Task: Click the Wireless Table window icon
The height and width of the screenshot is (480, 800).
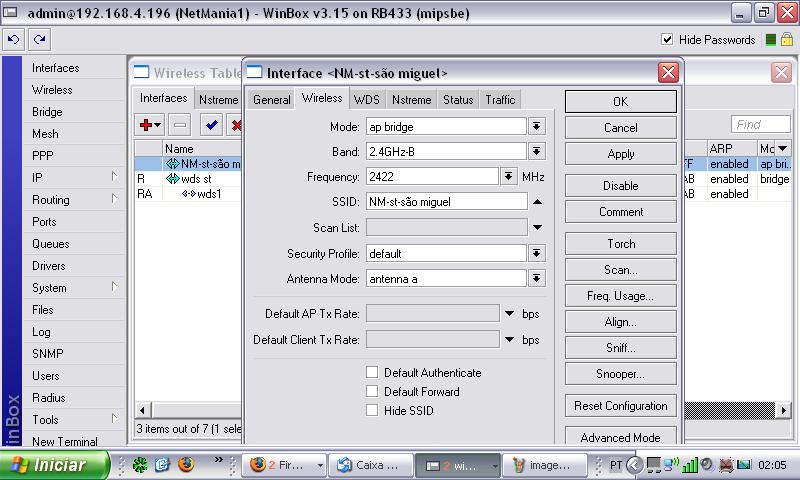Action: pyautogui.click(x=141, y=73)
